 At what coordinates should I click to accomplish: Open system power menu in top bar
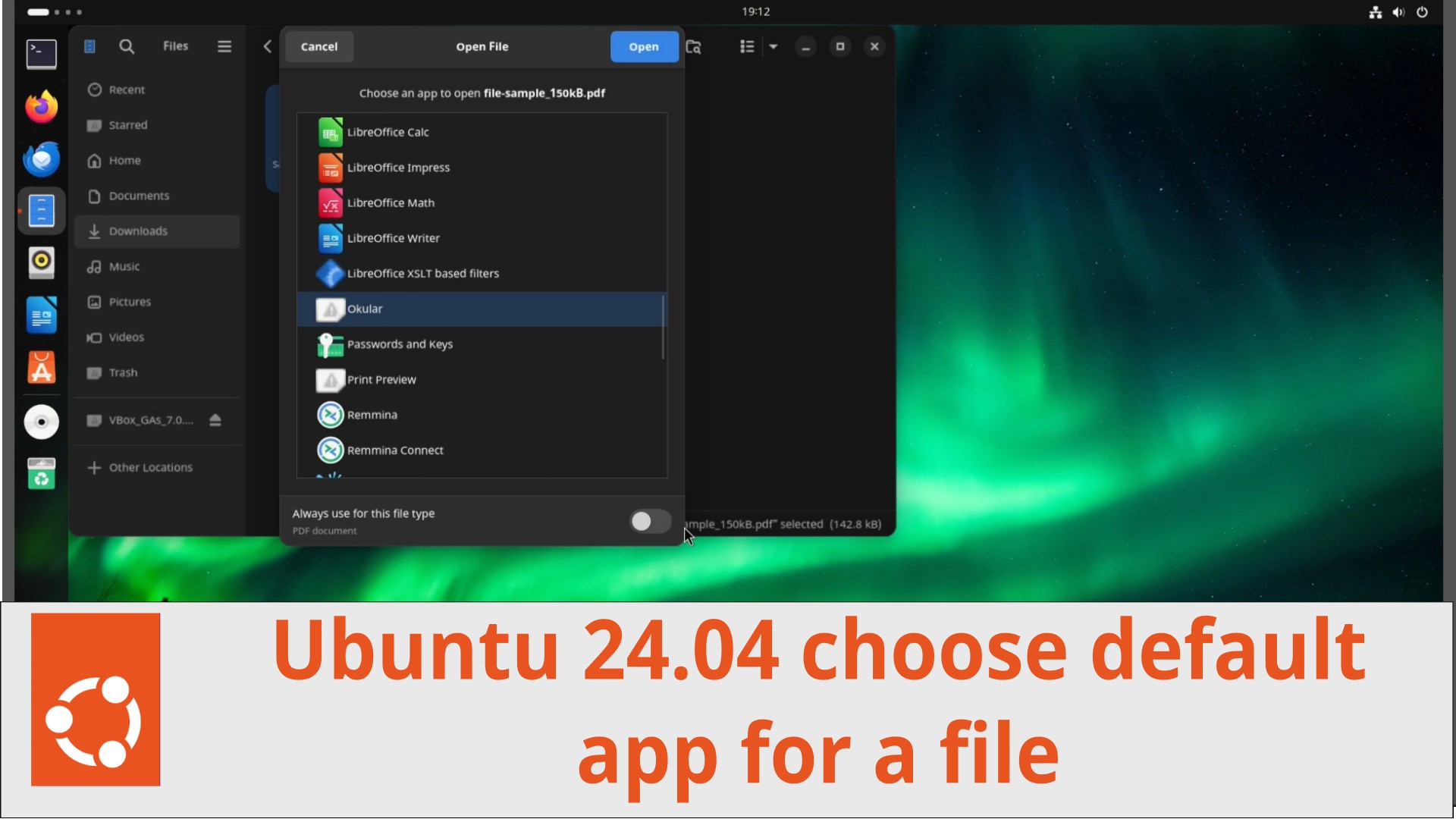pyautogui.click(x=1422, y=12)
